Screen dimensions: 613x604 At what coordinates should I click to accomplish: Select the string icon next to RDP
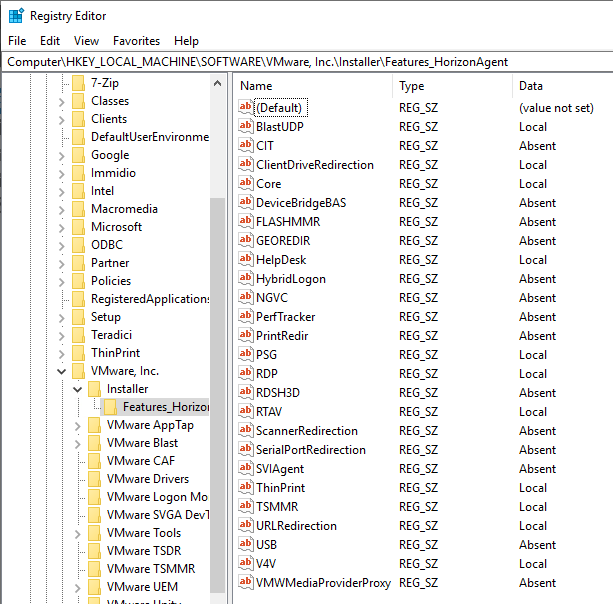coord(246,373)
